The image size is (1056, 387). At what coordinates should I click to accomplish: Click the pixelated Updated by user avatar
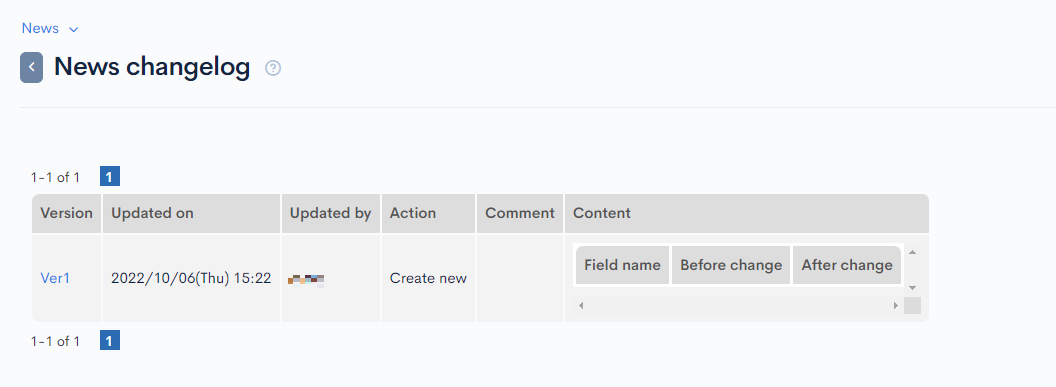pos(306,280)
